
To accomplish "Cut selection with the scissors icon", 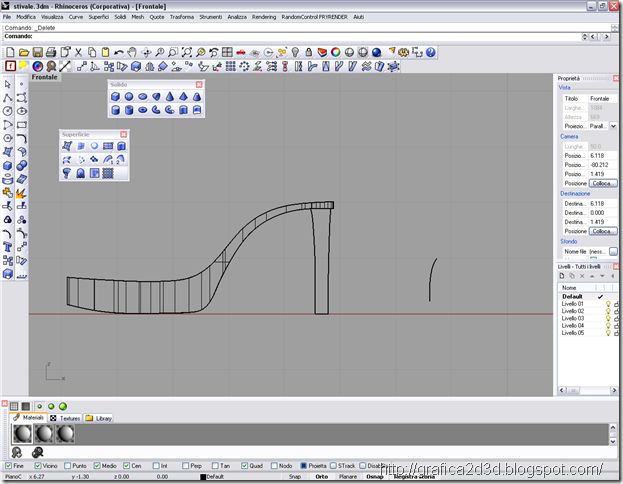I will (x=78, y=52).
